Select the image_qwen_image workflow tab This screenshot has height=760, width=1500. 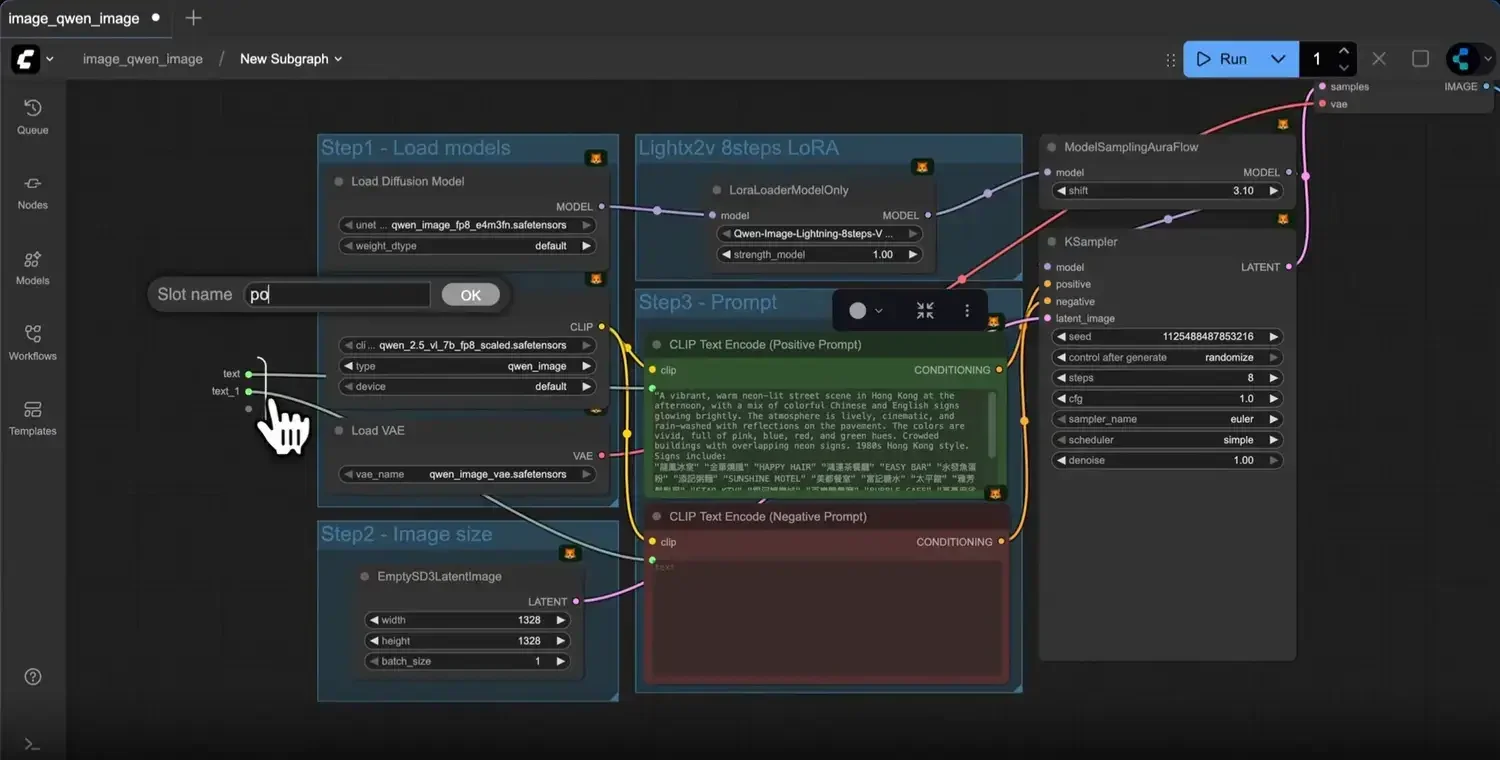click(x=74, y=18)
